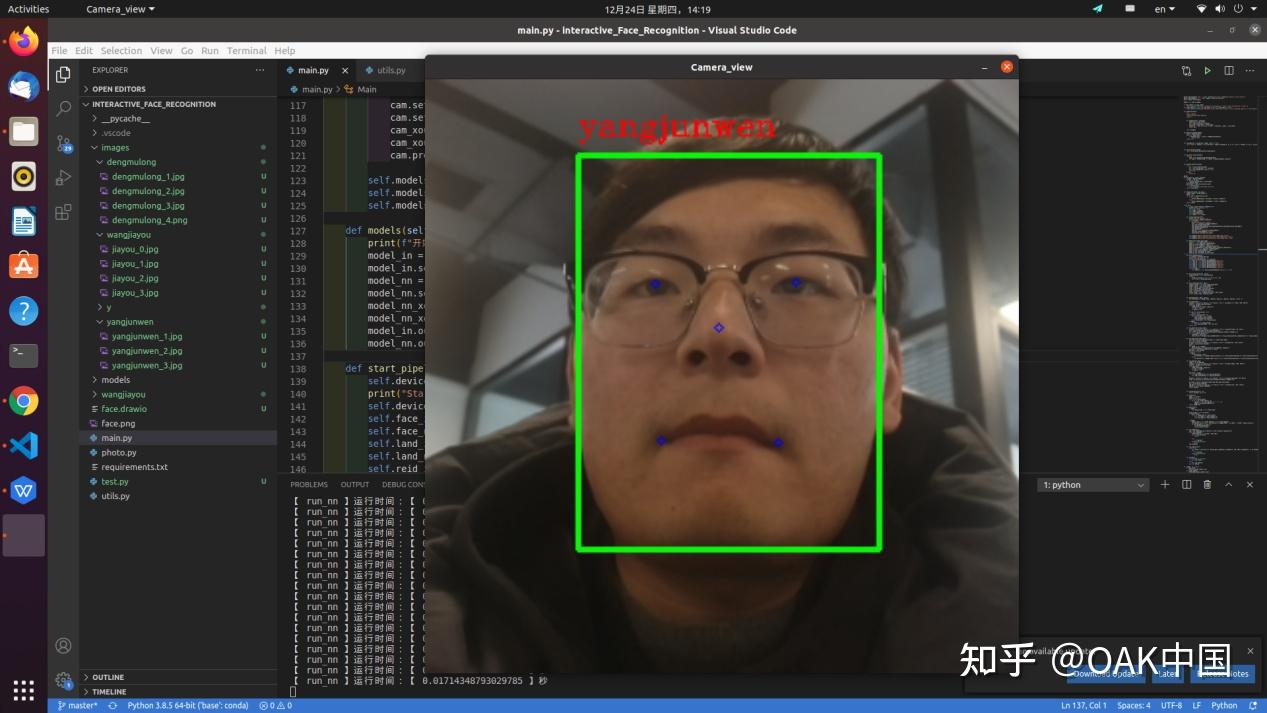Open Thunderbird mail from the dock

point(23,87)
